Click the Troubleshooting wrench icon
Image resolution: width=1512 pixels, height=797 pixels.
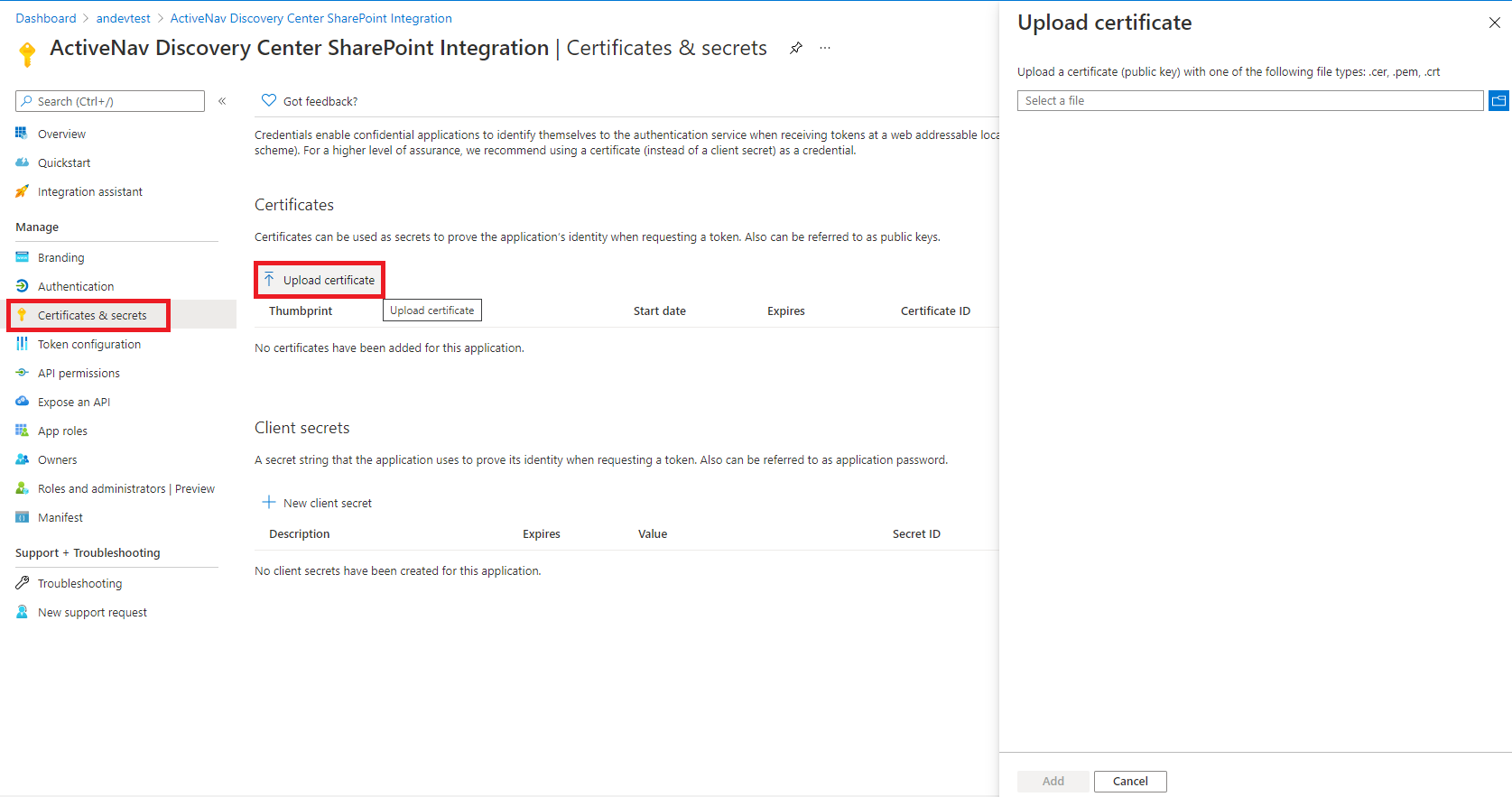click(x=23, y=583)
